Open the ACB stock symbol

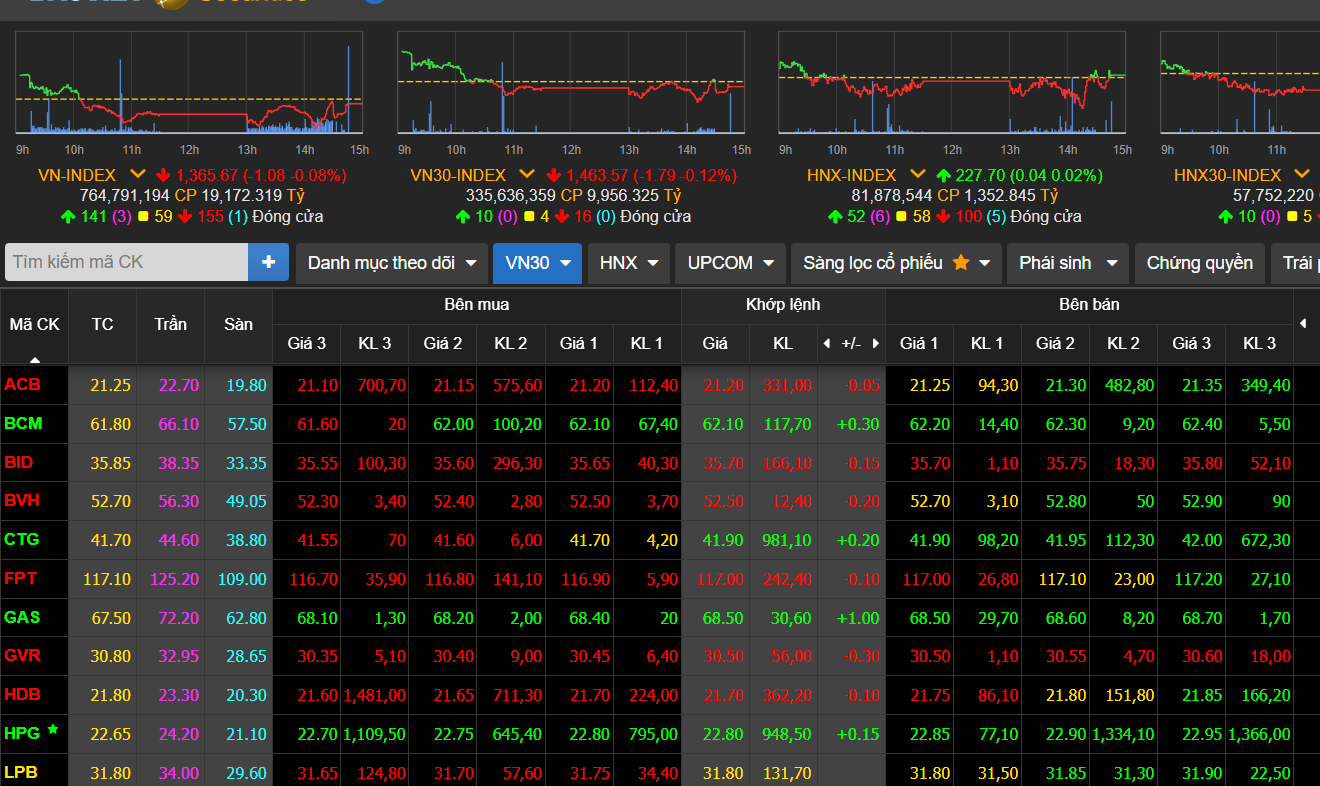22,385
